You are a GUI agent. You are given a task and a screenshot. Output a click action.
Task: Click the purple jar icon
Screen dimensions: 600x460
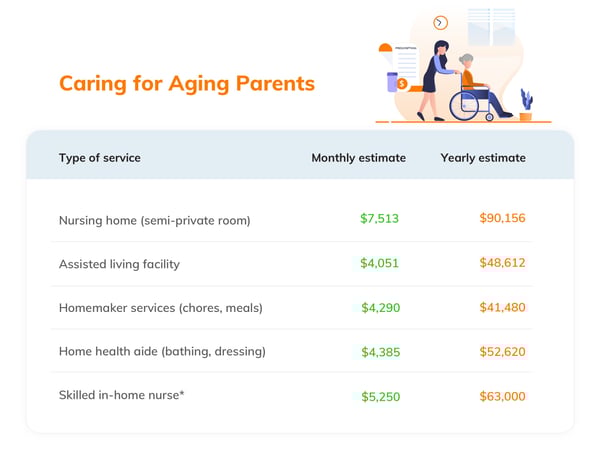pos(392,82)
